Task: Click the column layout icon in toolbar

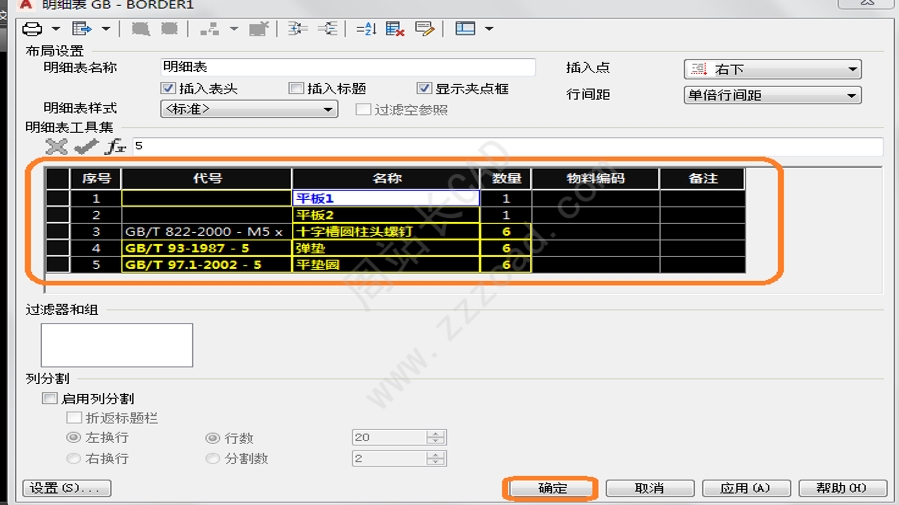Action: pos(465,29)
